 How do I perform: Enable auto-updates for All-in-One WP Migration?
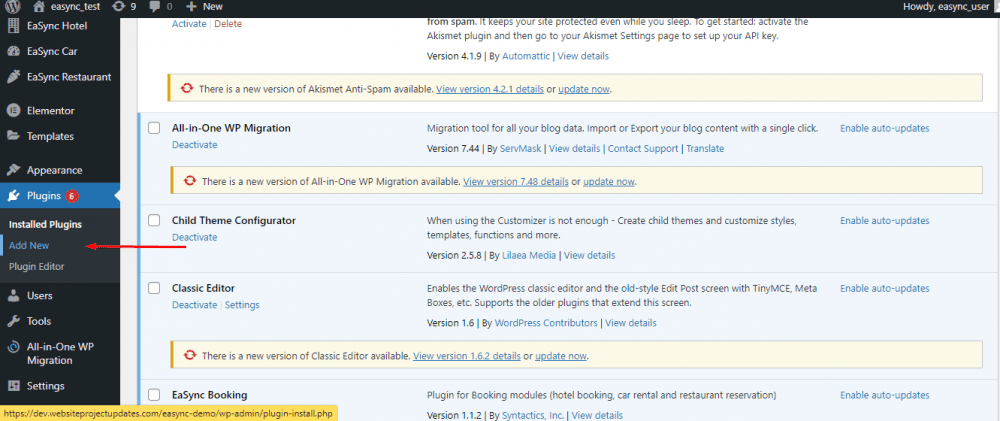point(884,128)
